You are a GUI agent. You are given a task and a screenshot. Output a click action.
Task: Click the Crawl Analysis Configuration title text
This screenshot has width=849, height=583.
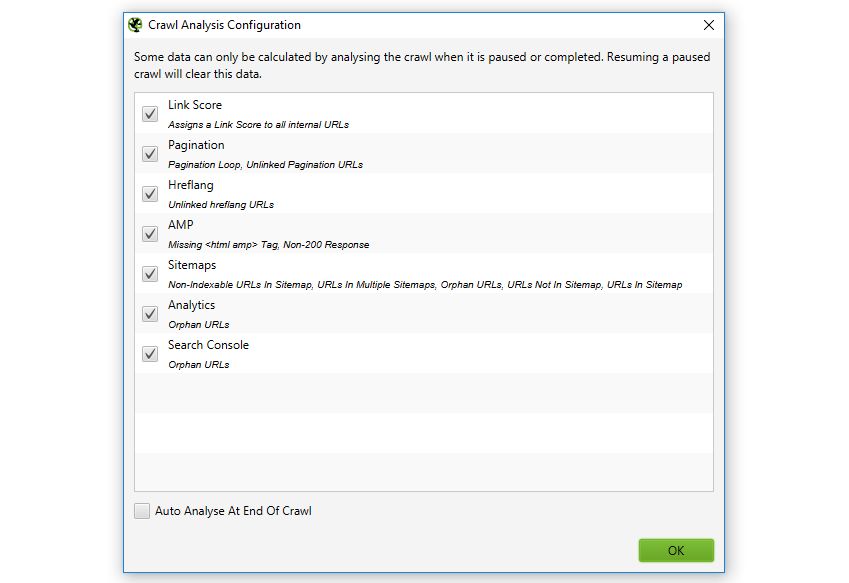click(225, 25)
